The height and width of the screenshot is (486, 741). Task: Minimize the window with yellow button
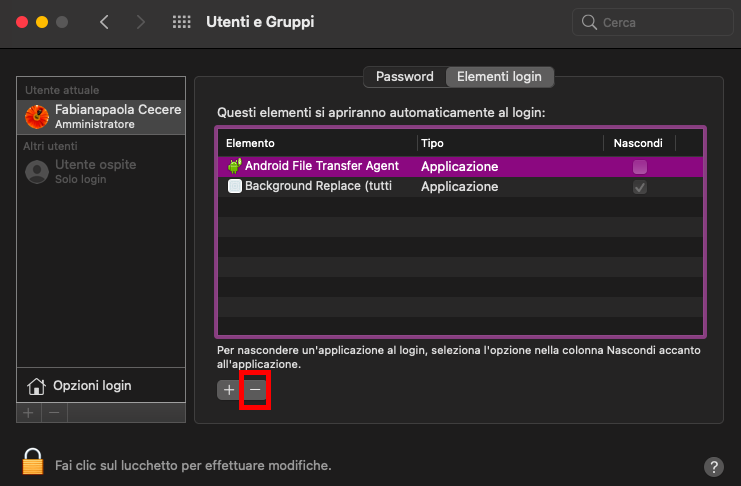(x=42, y=22)
